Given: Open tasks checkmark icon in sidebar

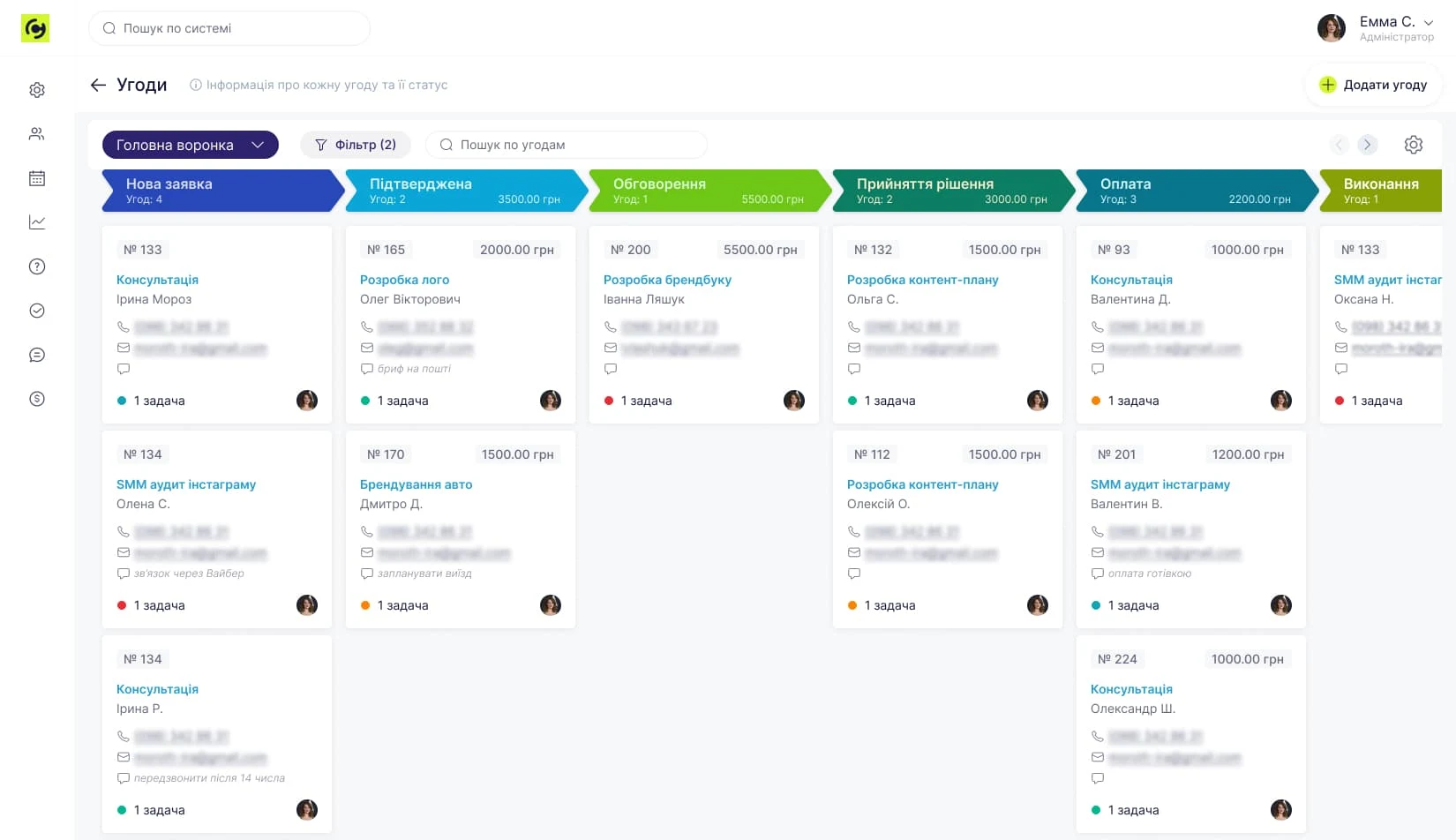Looking at the screenshot, I should [37, 311].
